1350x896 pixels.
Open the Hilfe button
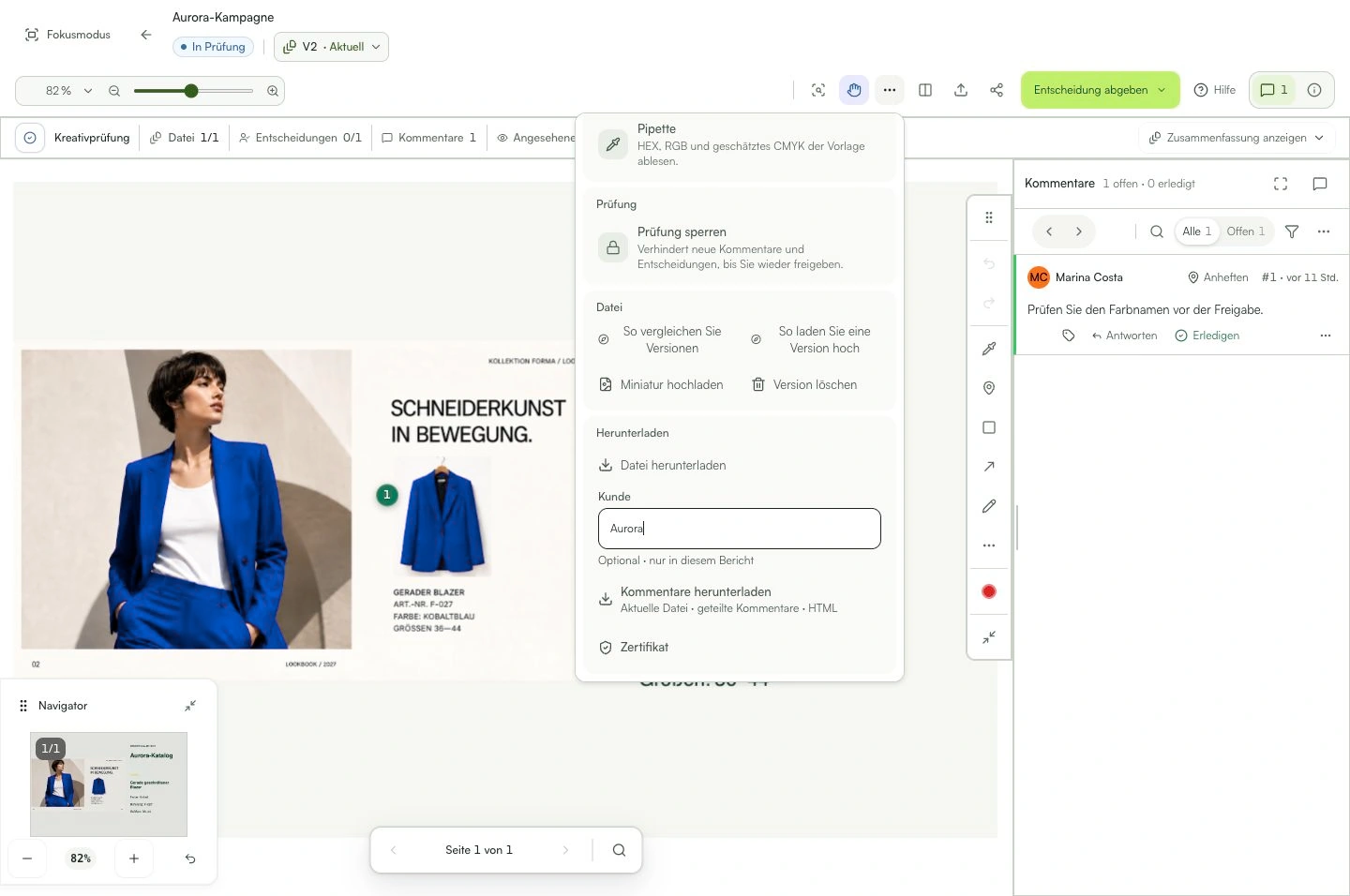[x=1215, y=90]
